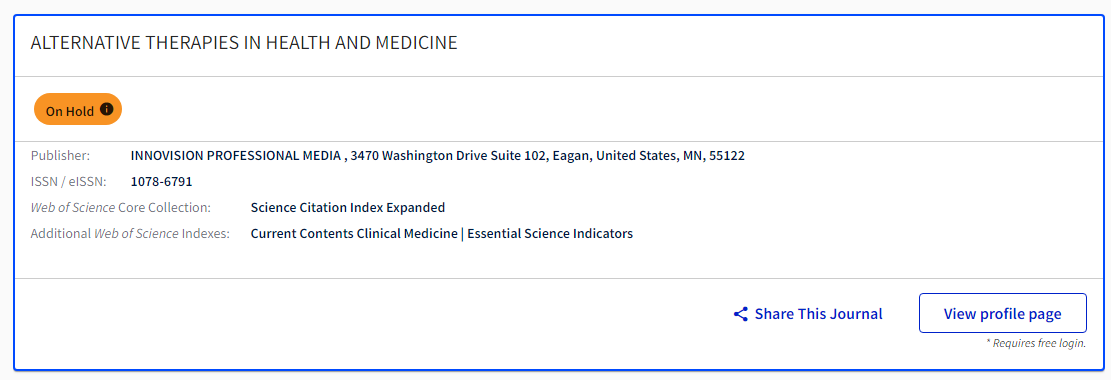Select the orange On Hold status badge
Viewport: 1111px width, 380px height.
[x=78, y=110]
